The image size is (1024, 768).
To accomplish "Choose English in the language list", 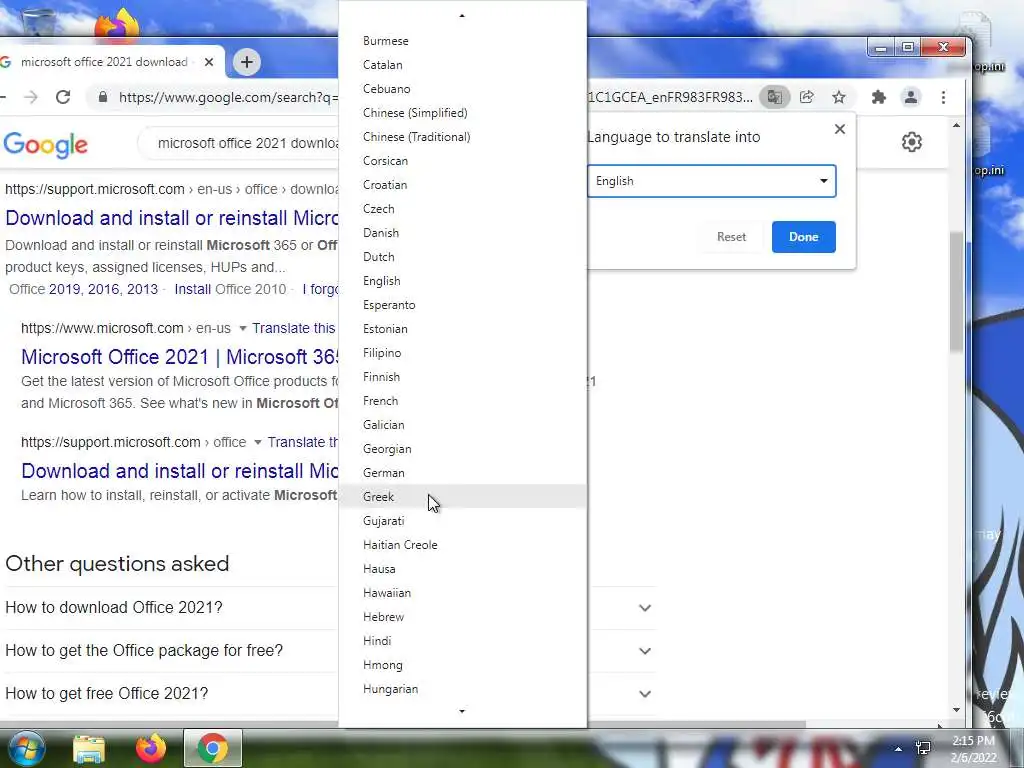I will [x=462, y=281].
